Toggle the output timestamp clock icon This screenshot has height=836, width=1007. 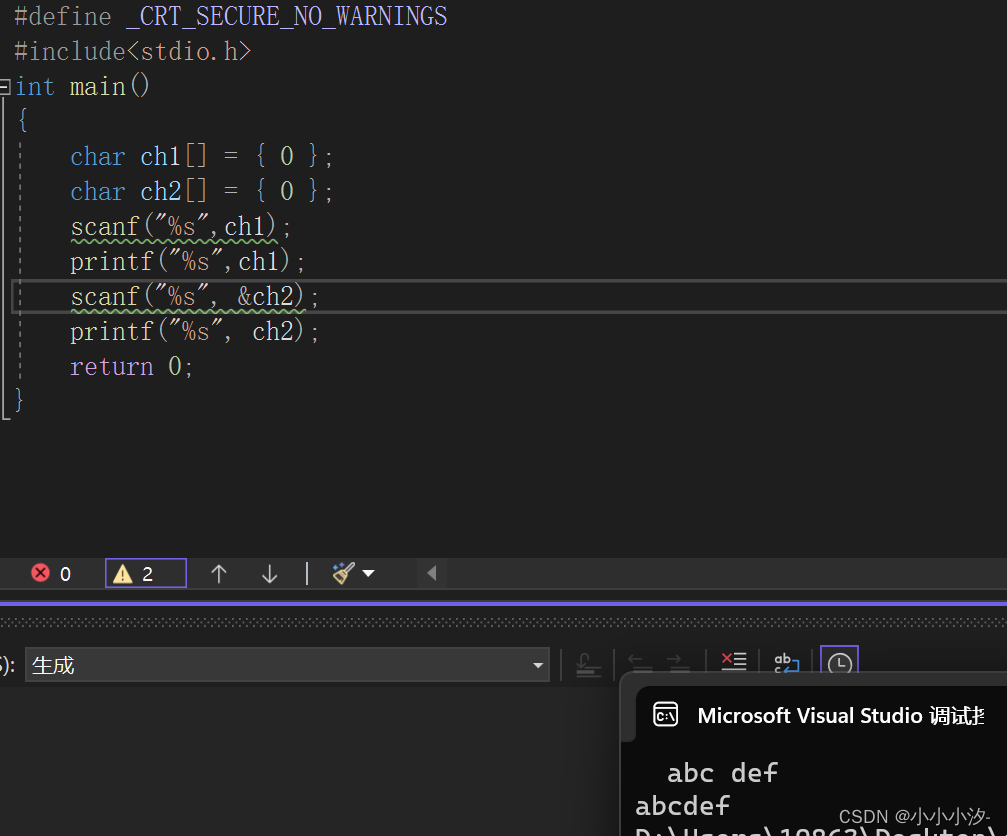pos(839,661)
